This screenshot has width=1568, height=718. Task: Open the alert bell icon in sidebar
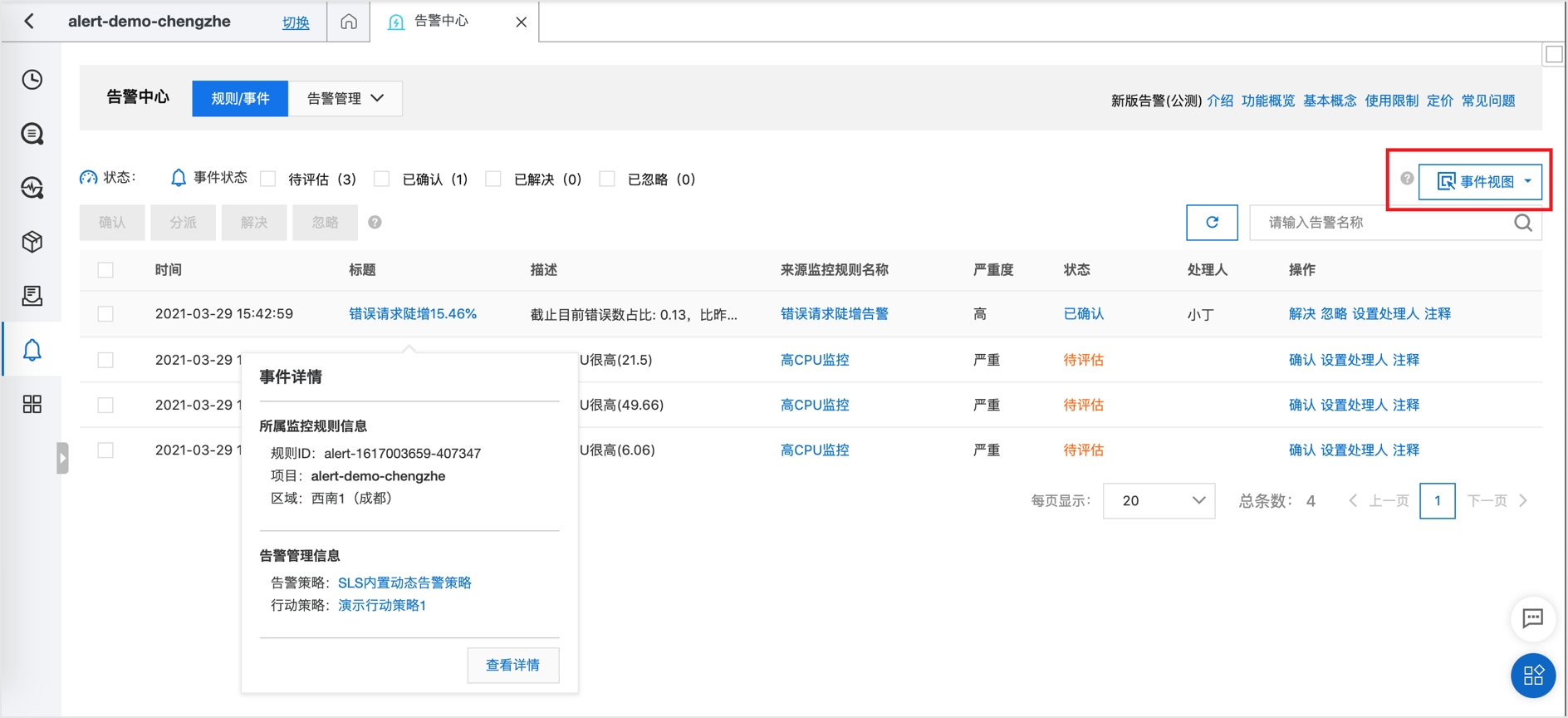[x=32, y=350]
